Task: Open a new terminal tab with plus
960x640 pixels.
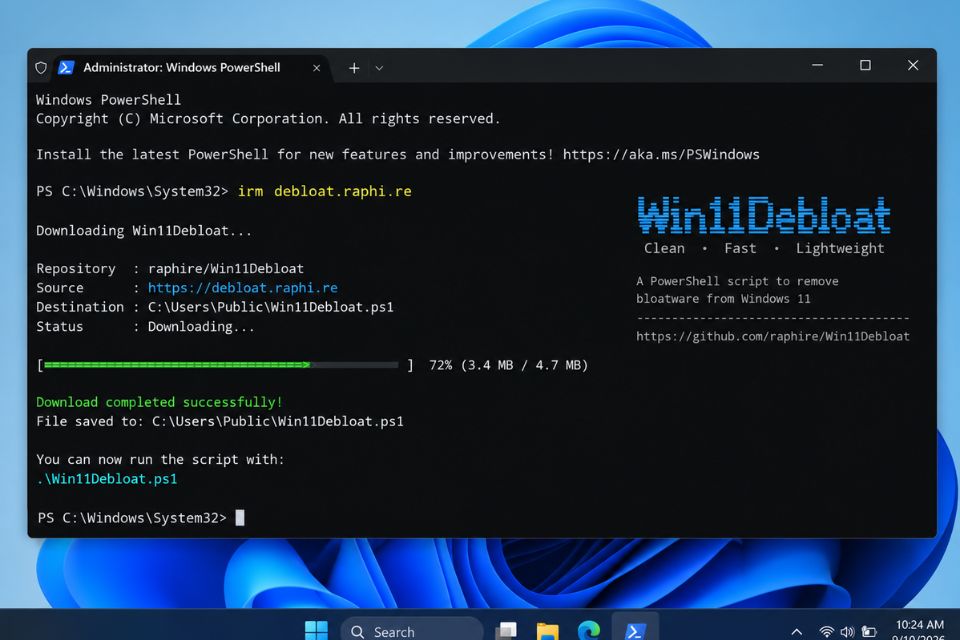Action: 354,68
